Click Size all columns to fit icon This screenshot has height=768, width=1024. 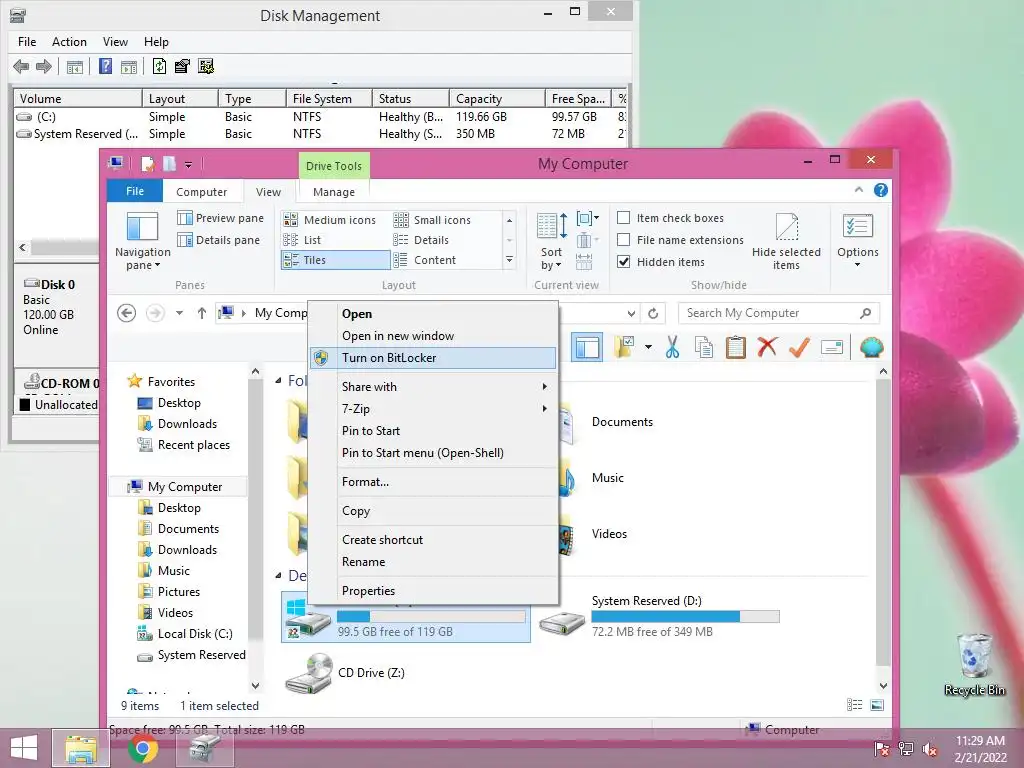[584, 262]
